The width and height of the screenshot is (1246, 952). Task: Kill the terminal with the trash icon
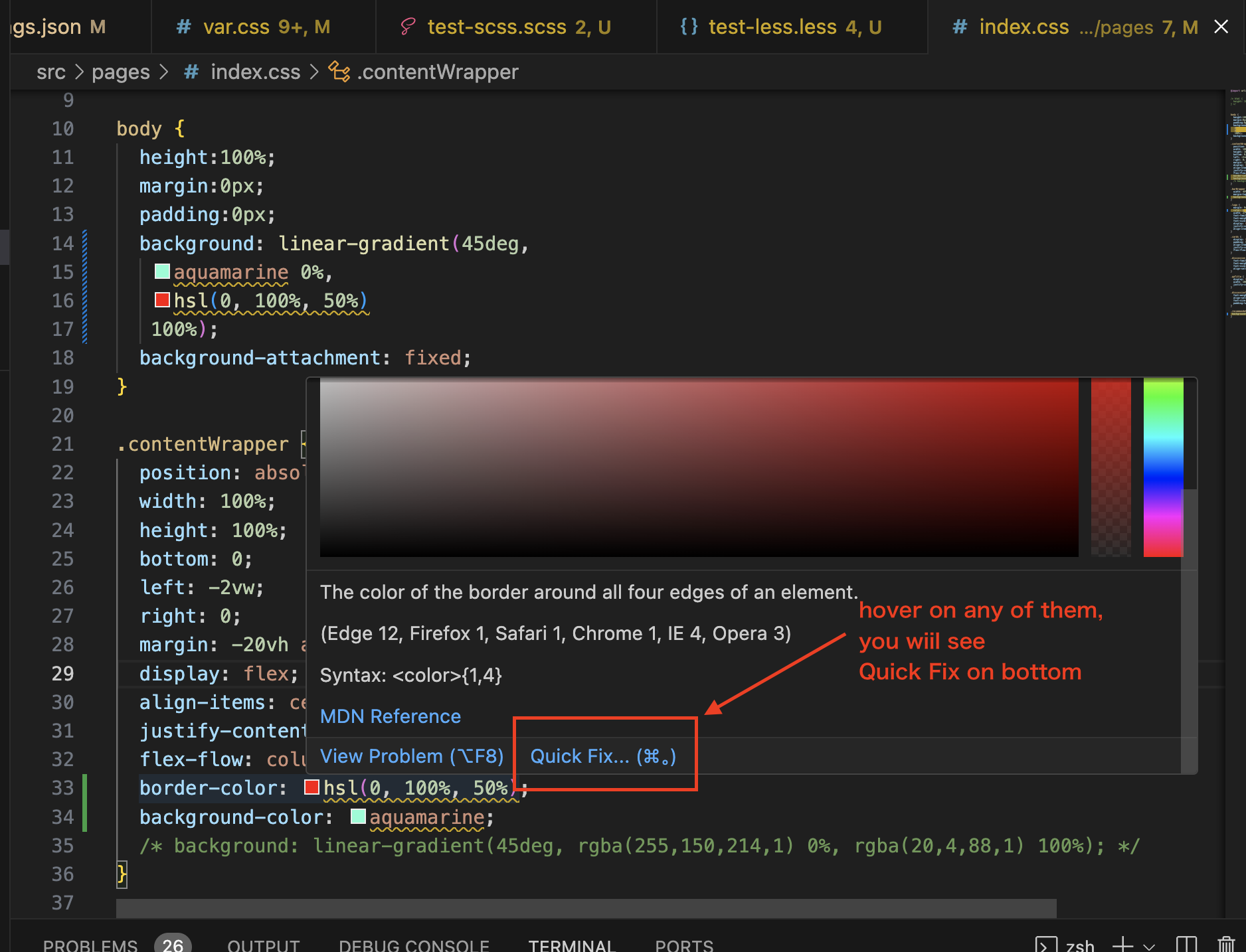coord(1225,944)
